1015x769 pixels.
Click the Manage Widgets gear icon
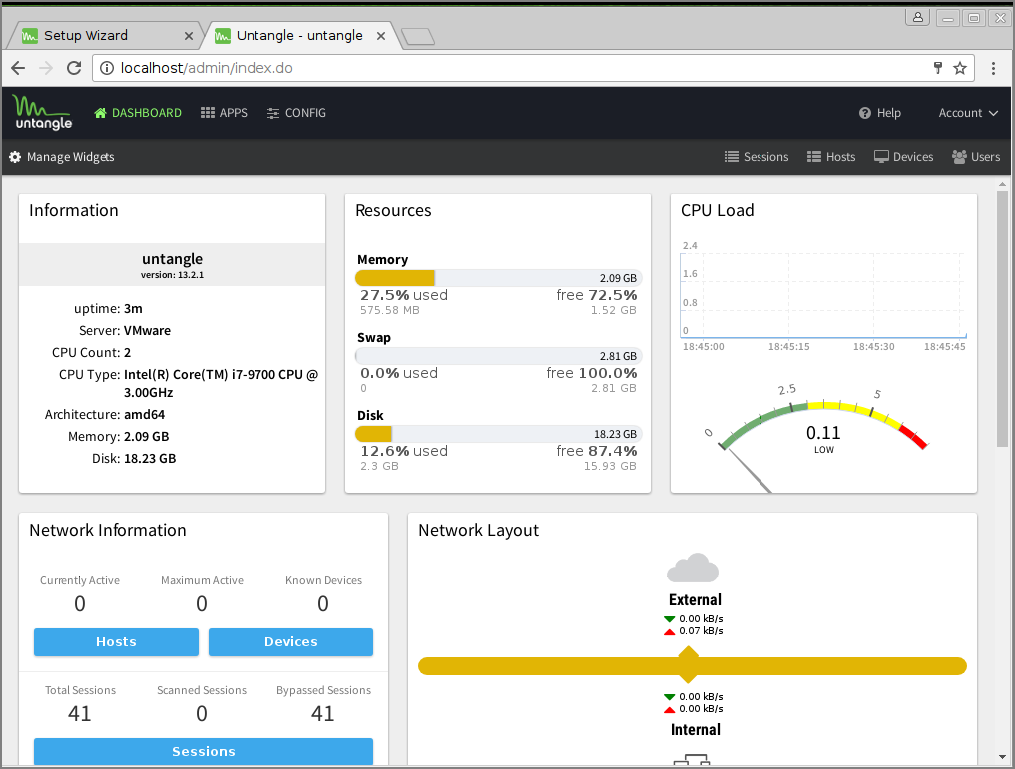15,157
